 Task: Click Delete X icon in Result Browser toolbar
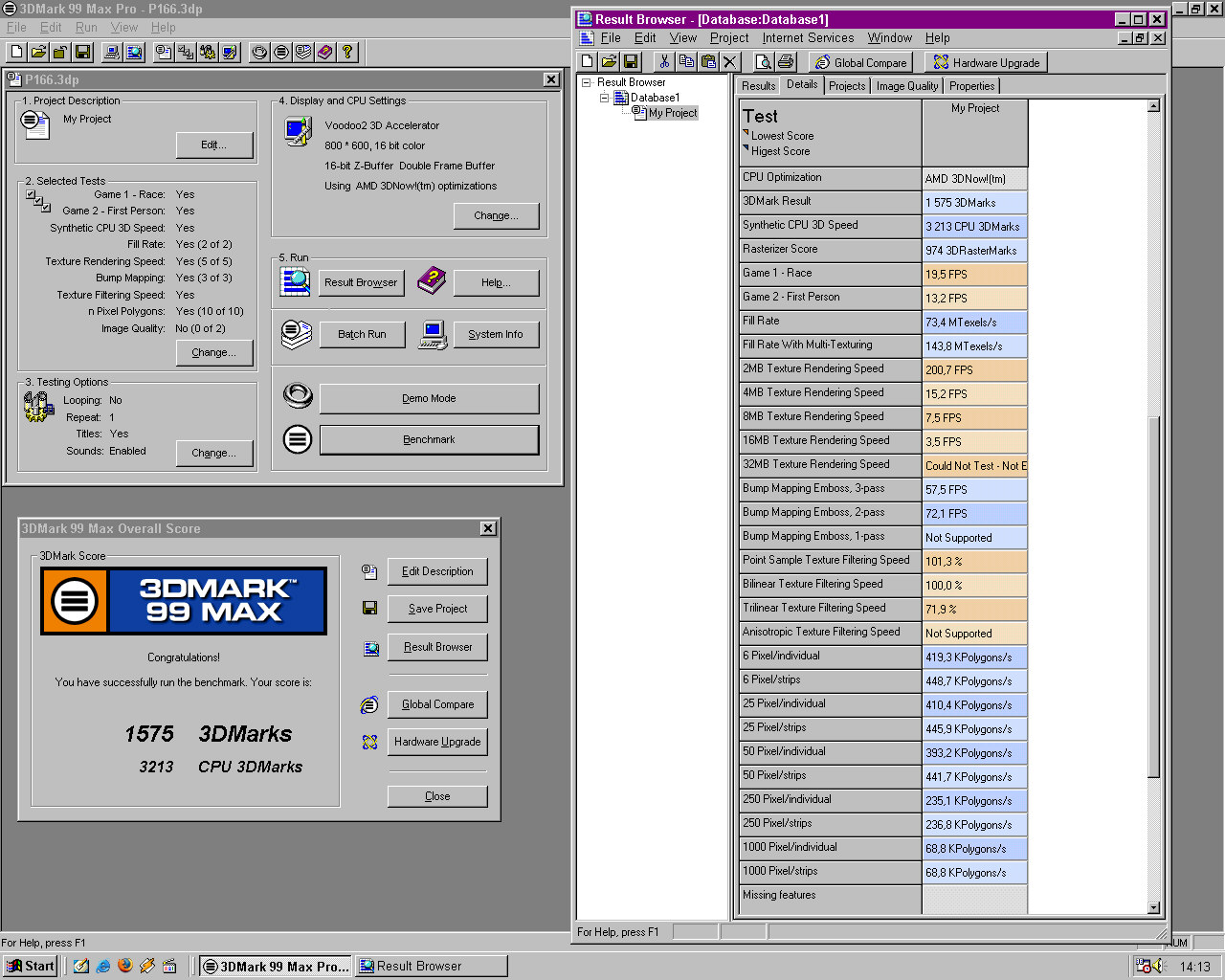click(x=730, y=62)
